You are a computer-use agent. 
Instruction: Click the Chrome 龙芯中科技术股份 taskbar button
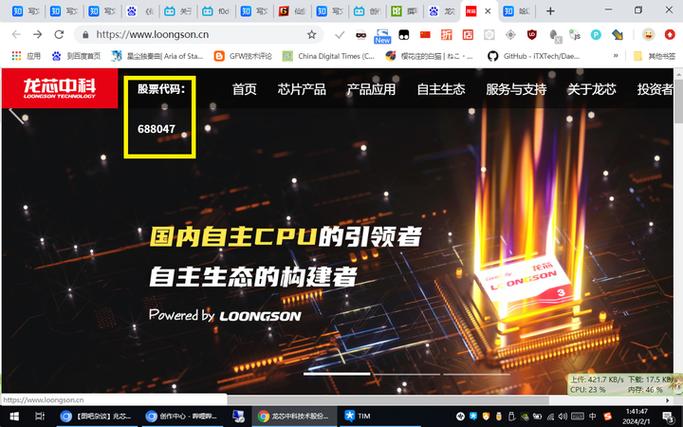[295, 417]
